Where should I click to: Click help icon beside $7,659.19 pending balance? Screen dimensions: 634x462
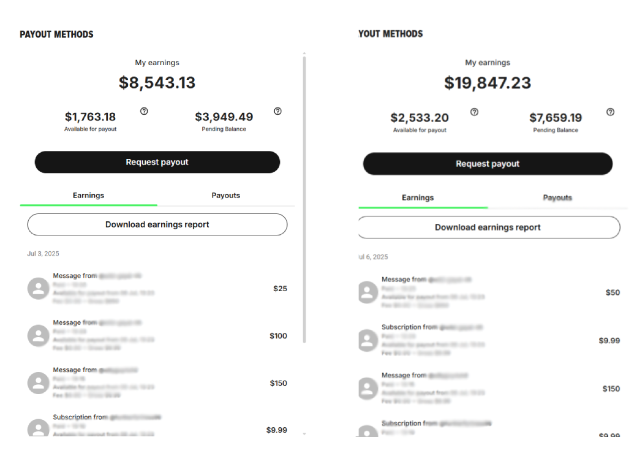[x=610, y=112]
